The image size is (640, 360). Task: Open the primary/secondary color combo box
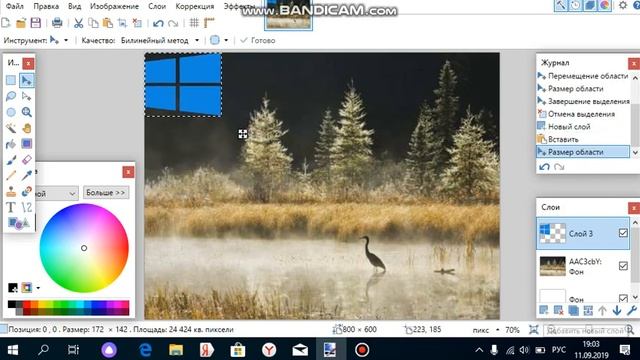coord(56,193)
